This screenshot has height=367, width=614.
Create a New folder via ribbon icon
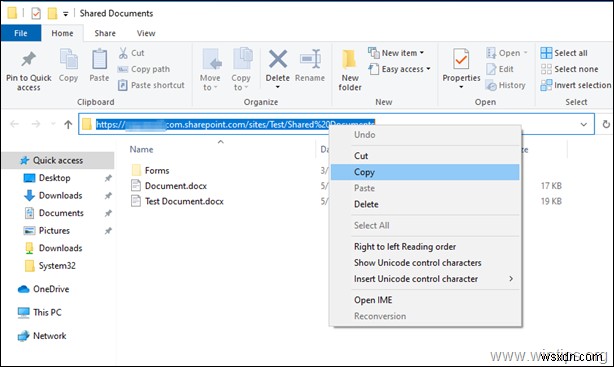(x=349, y=60)
